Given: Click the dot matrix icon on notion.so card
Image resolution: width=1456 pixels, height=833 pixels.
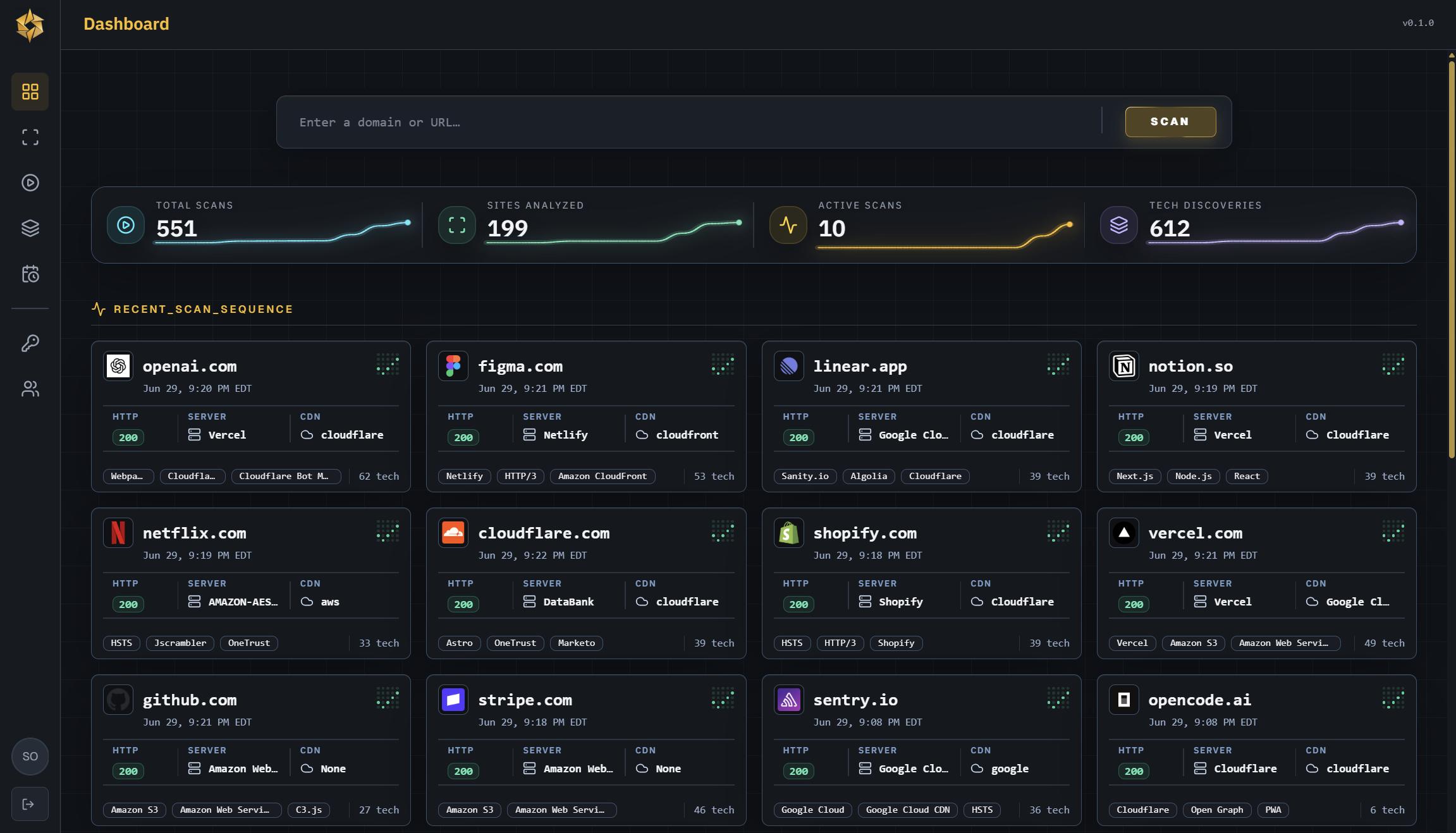Looking at the screenshot, I should [x=1393, y=365].
